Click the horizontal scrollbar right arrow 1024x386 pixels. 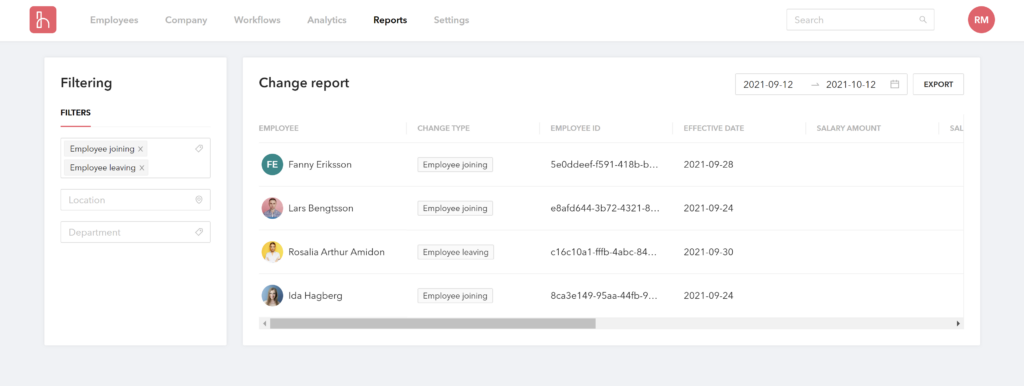click(x=958, y=323)
